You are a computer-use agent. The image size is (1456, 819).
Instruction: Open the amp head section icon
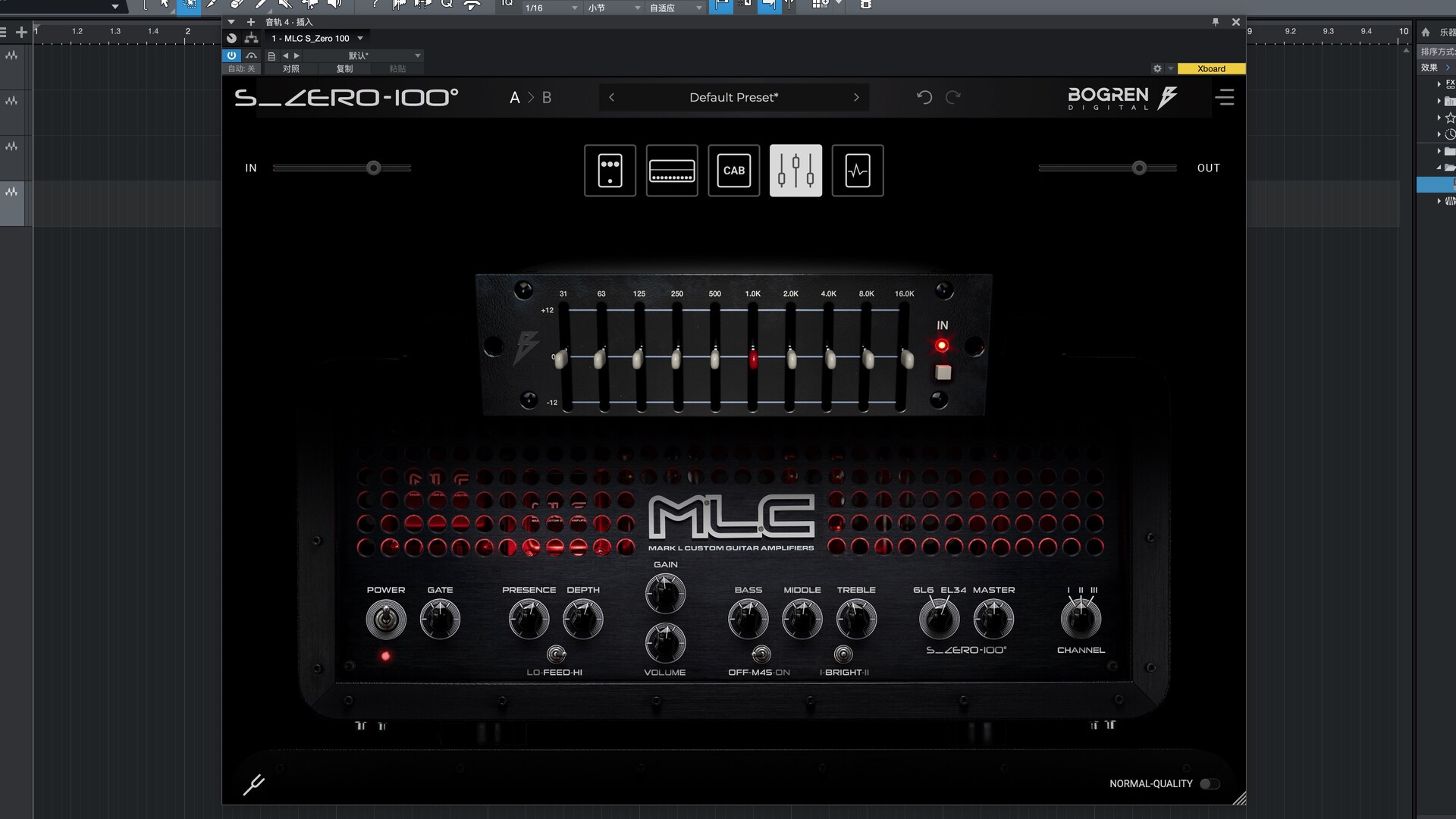tap(672, 171)
